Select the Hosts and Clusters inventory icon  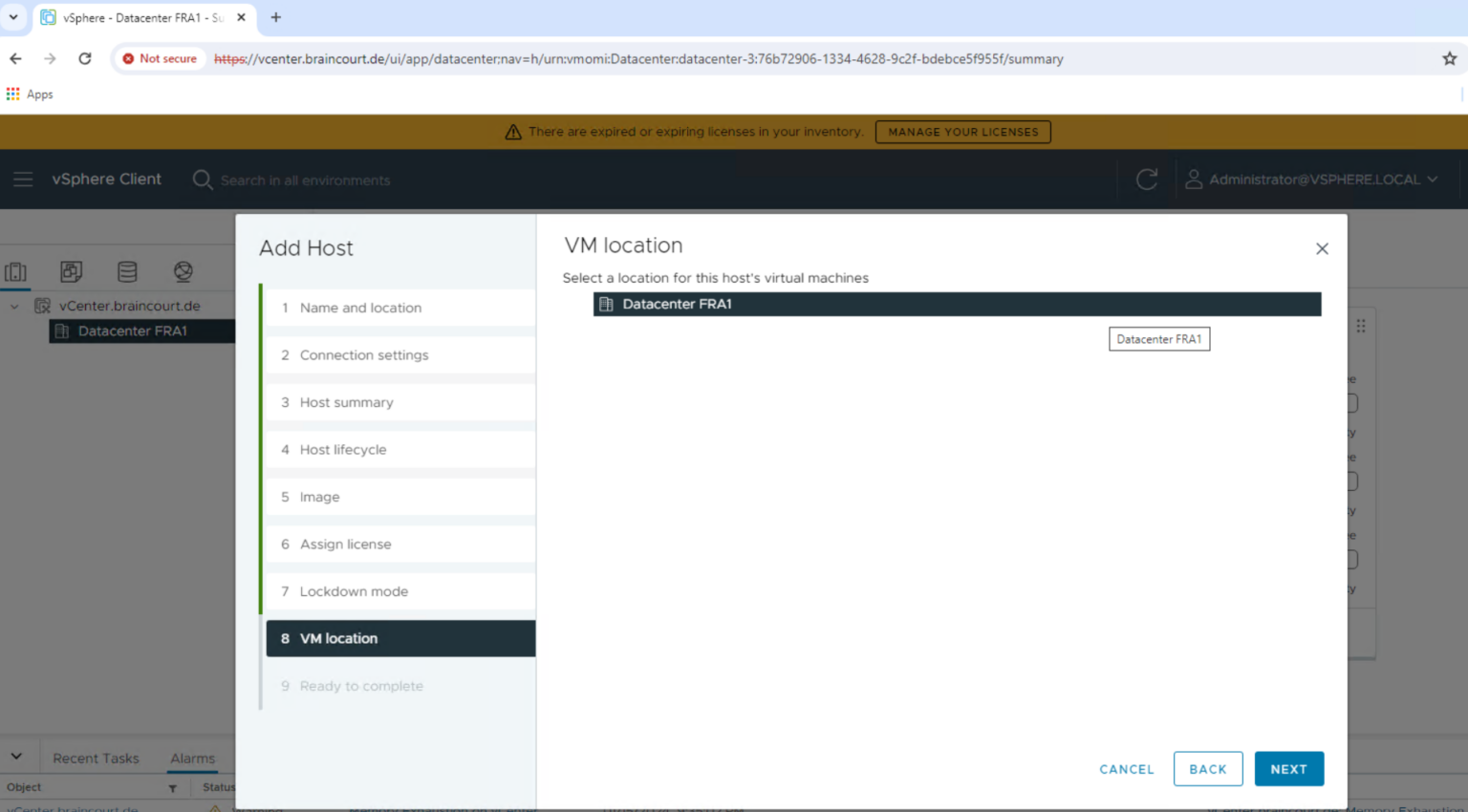[15, 272]
